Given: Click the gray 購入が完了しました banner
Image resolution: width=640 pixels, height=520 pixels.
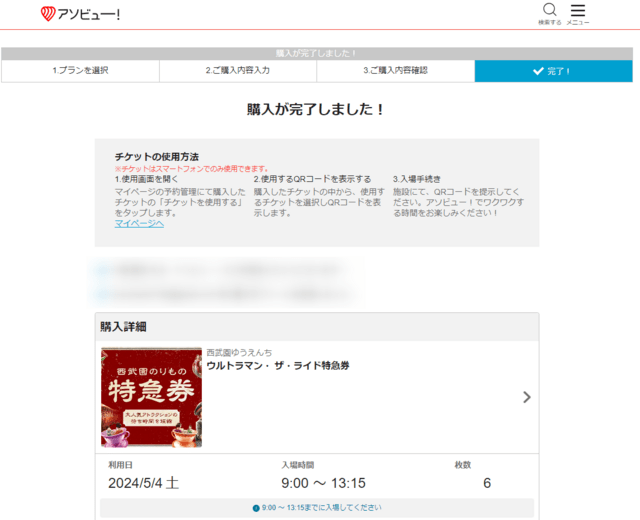Looking at the screenshot, I should tap(317, 53).
